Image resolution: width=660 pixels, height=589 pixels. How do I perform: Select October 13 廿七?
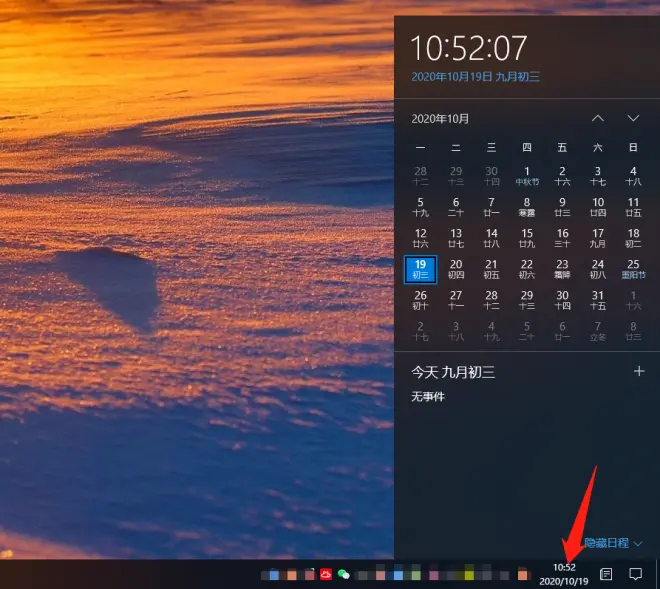coord(456,238)
